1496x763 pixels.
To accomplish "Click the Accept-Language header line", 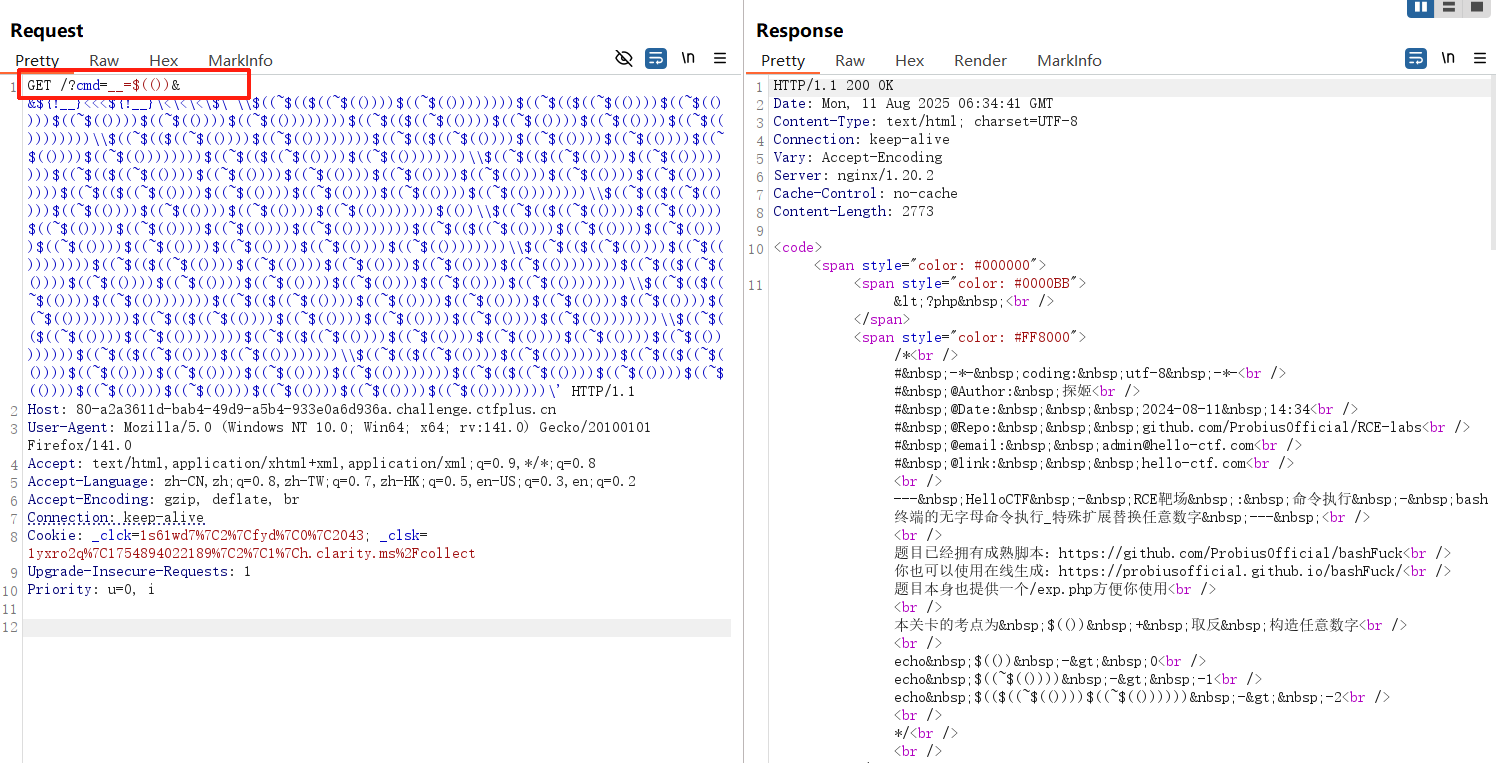I will (331, 482).
